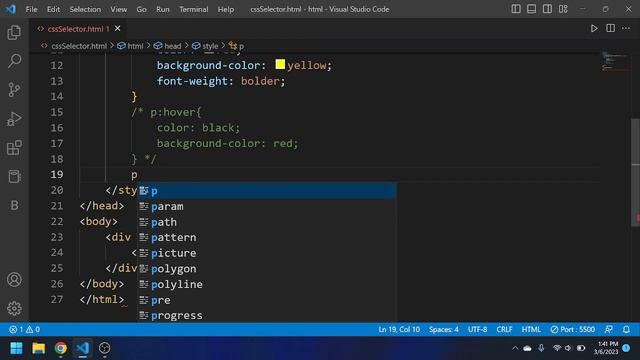640x360 pixels.
Task: Open the Search view
Action: click(14, 61)
